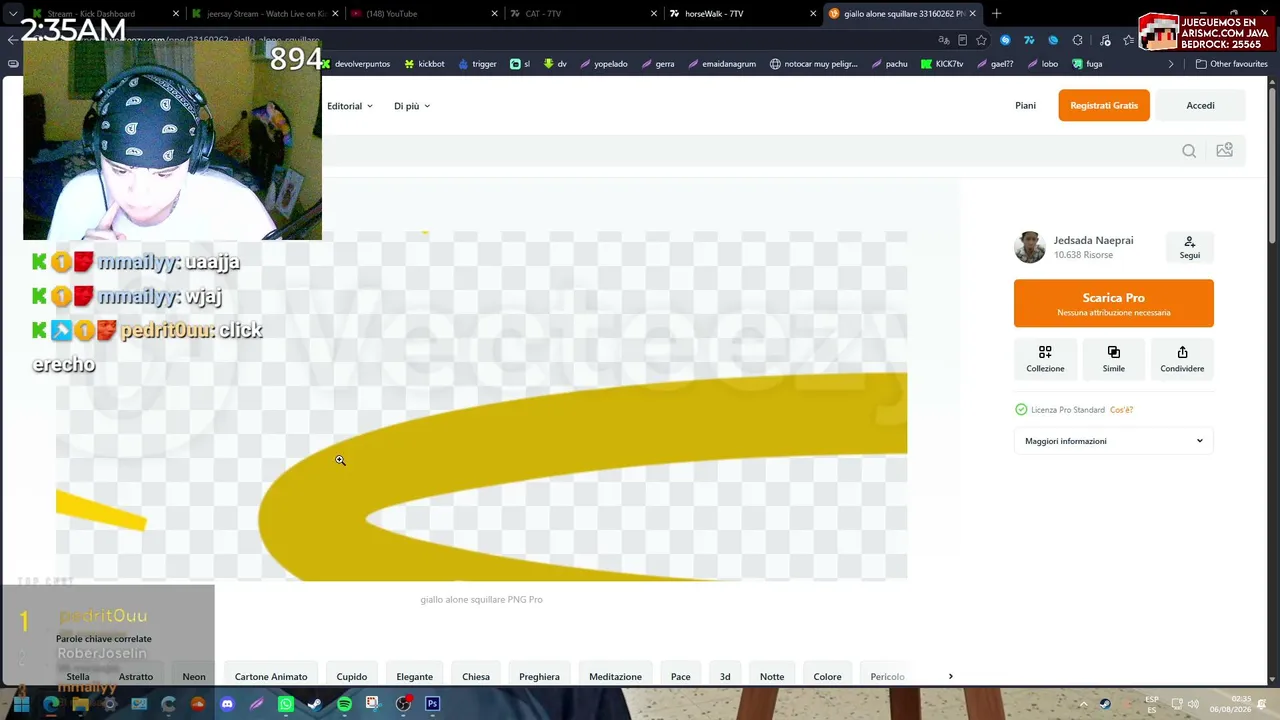Switch to the (148) YouTube tab

425,14
